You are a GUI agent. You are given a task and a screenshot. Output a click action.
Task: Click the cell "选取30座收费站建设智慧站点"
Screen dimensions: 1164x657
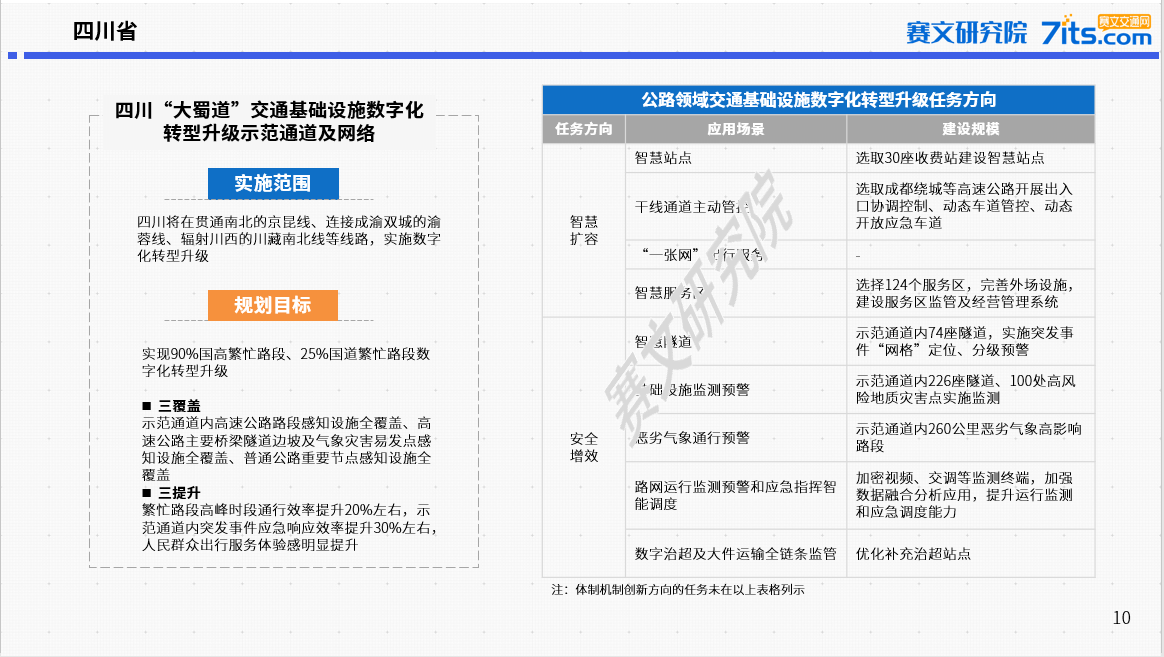click(x=970, y=158)
